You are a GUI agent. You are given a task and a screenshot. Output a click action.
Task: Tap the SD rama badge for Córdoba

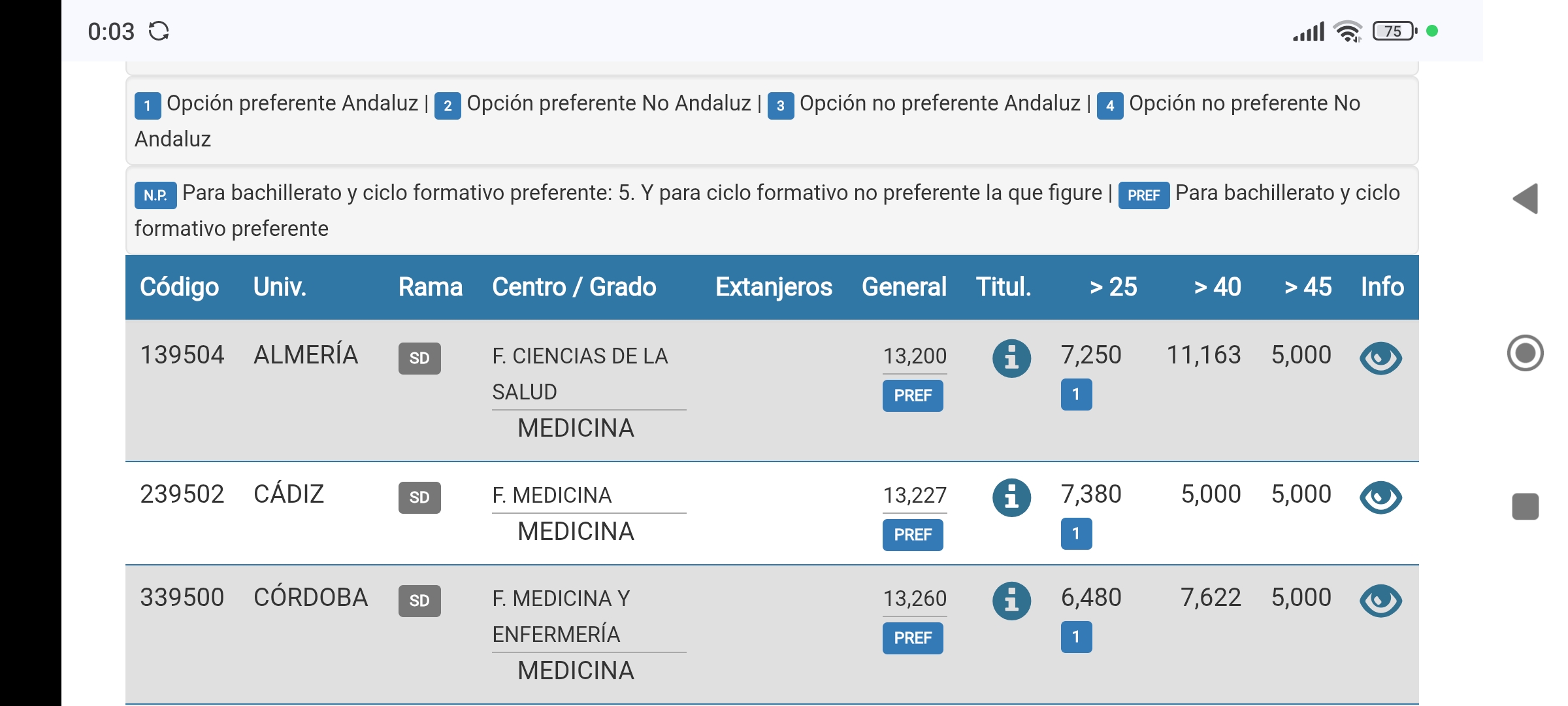(419, 601)
